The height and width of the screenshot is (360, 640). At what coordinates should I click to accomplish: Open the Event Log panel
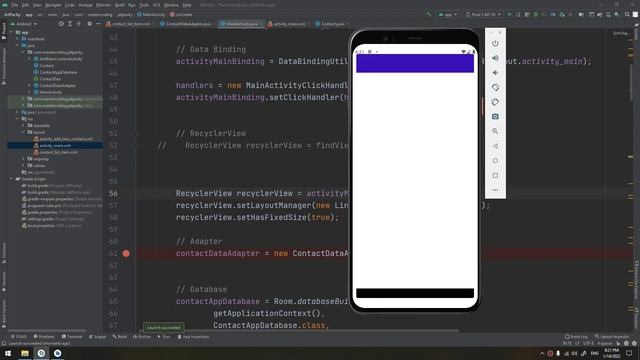coord(576,337)
